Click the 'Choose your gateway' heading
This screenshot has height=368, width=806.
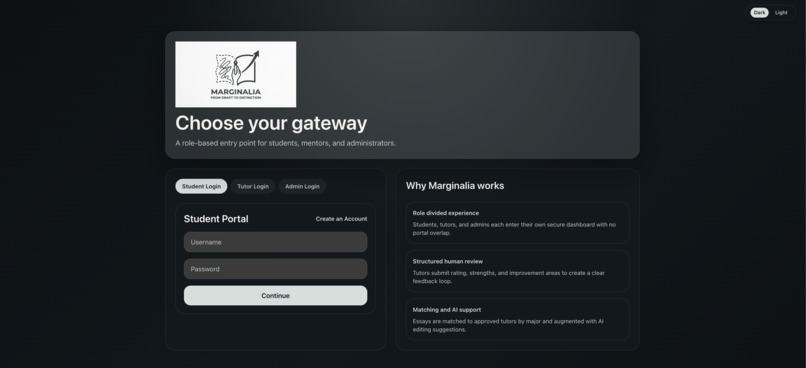(x=271, y=123)
